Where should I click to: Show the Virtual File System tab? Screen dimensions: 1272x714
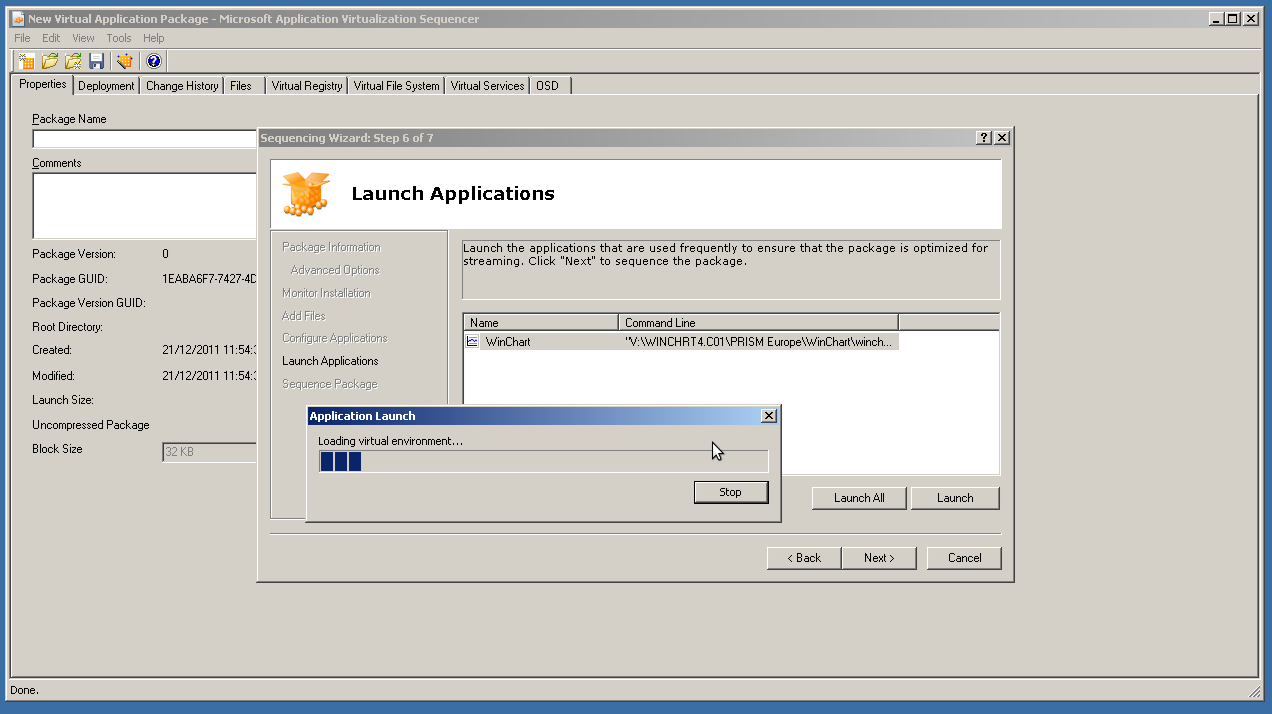(396, 86)
